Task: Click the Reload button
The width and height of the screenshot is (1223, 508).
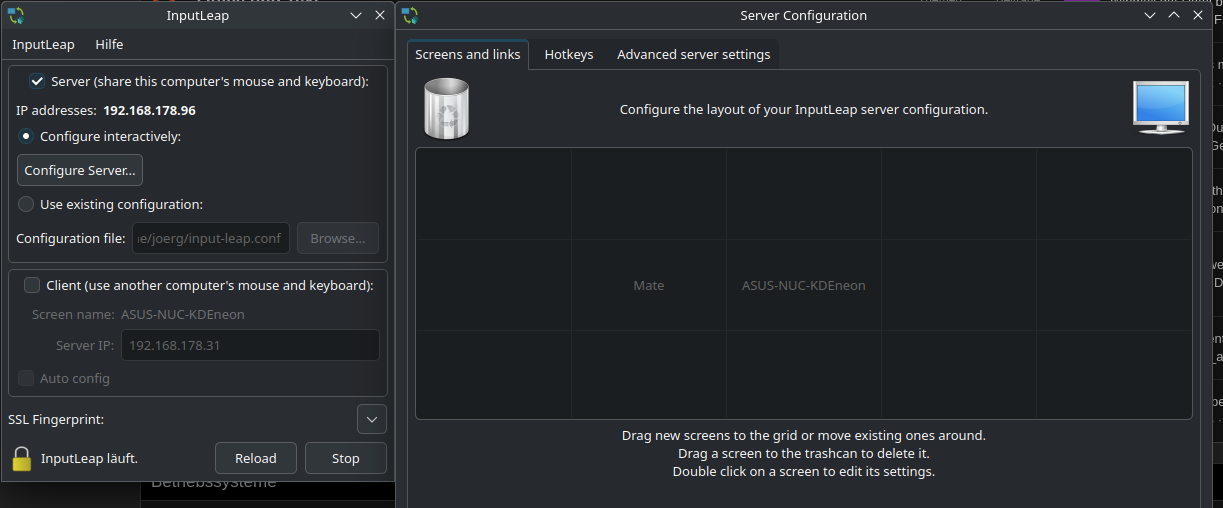Action: tap(256, 458)
